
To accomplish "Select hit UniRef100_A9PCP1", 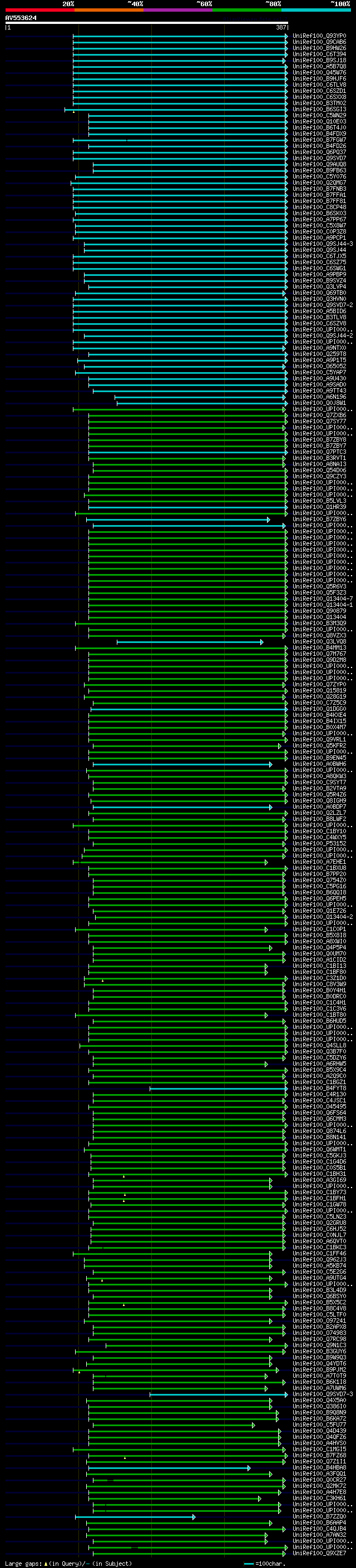I will pyautogui.click(x=319, y=238).
